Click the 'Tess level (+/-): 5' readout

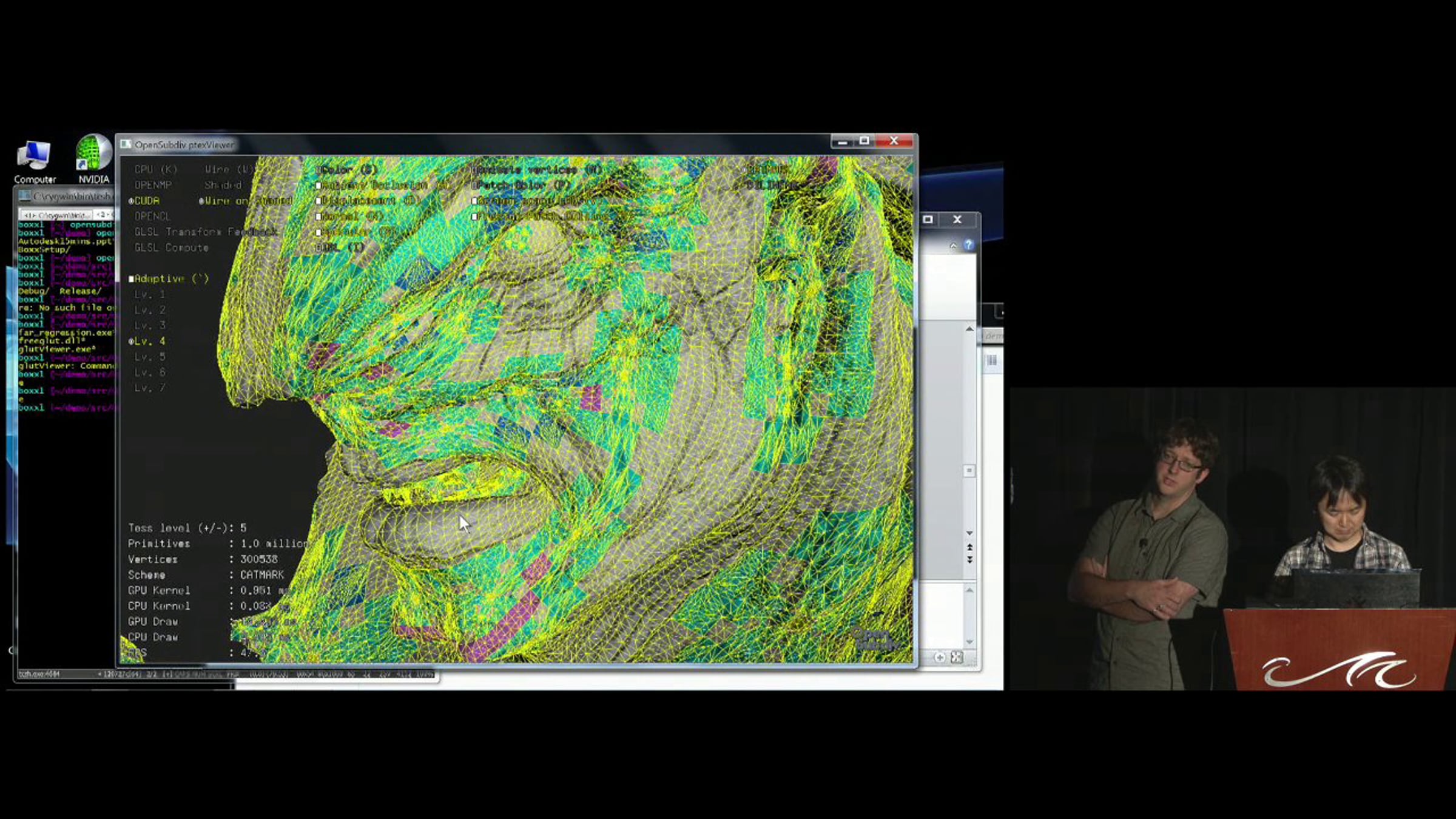pos(187,528)
